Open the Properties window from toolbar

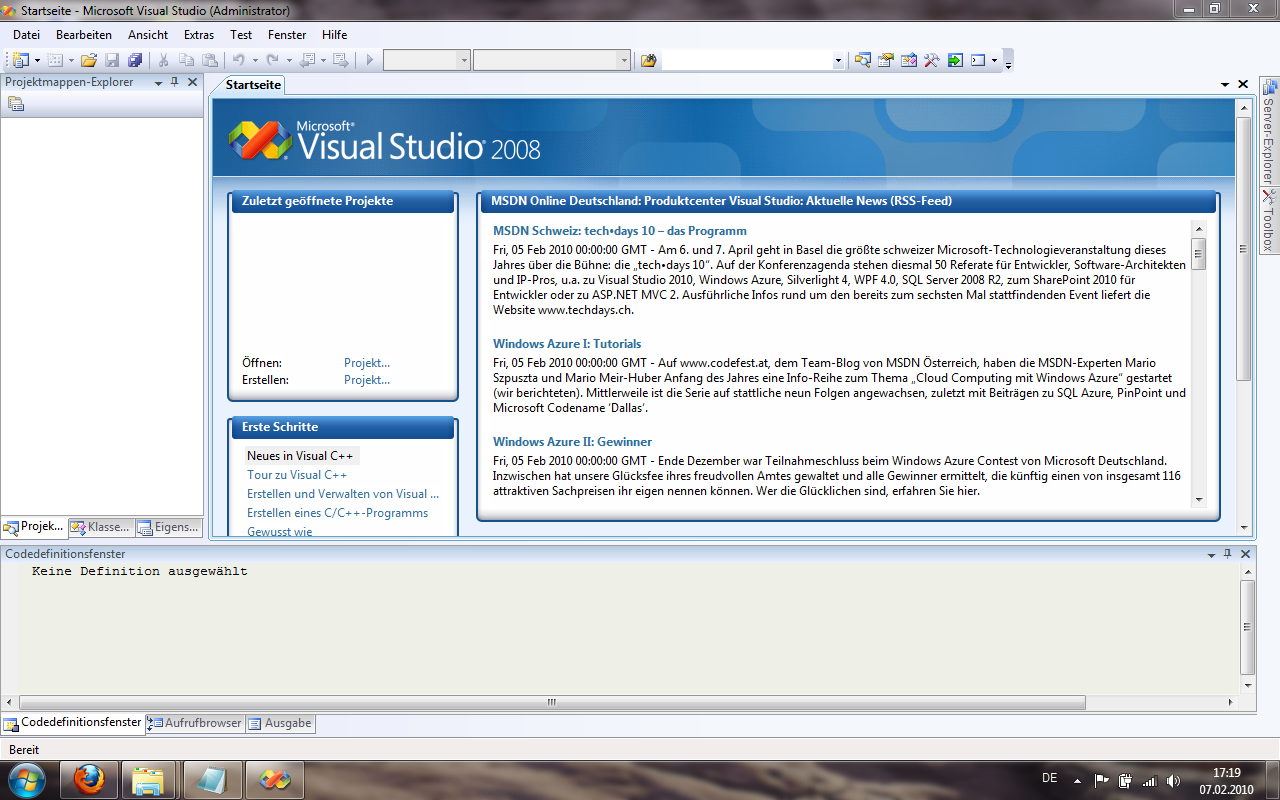pos(885,60)
